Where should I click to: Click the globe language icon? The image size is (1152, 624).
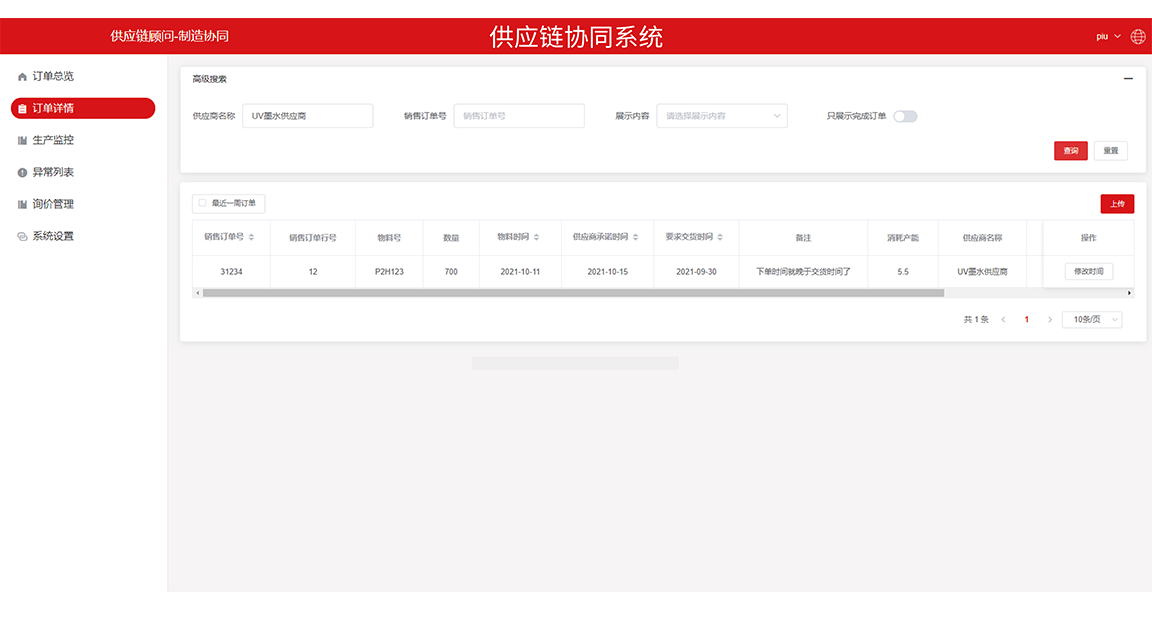coord(1137,37)
